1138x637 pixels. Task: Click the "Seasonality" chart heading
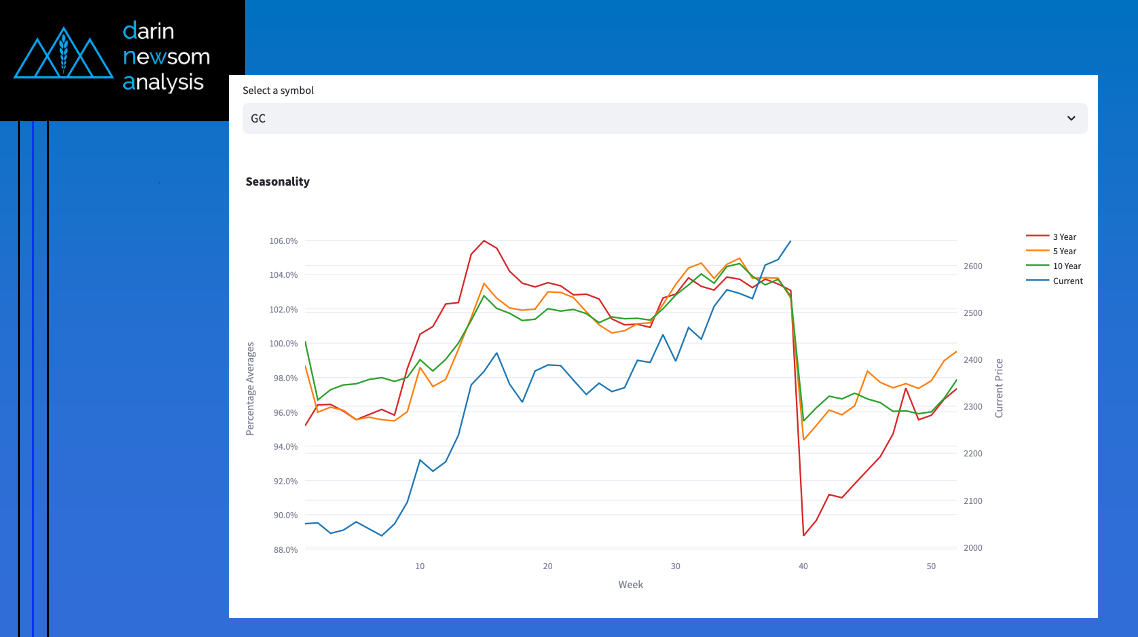[278, 182]
